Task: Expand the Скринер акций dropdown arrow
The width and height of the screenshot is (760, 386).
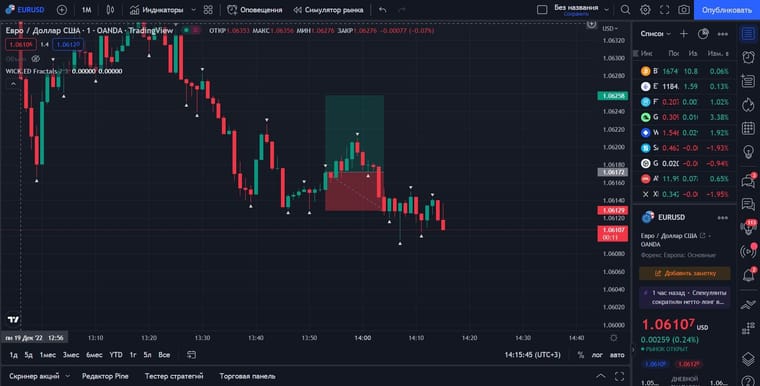Action: click(67, 376)
